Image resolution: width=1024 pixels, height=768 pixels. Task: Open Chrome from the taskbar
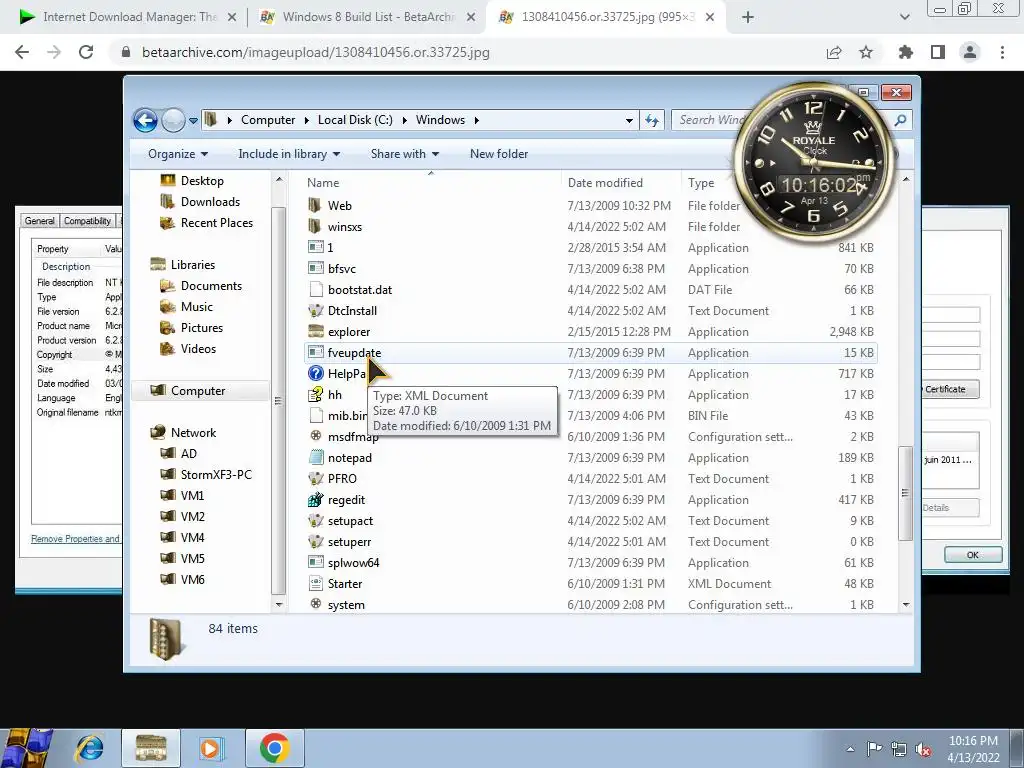point(275,748)
